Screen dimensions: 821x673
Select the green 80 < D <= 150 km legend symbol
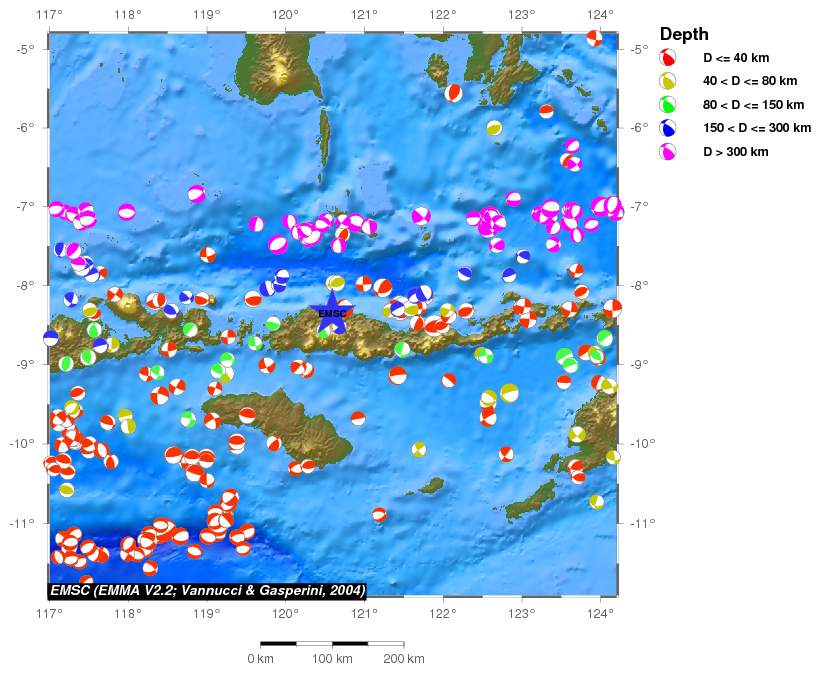(x=668, y=105)
